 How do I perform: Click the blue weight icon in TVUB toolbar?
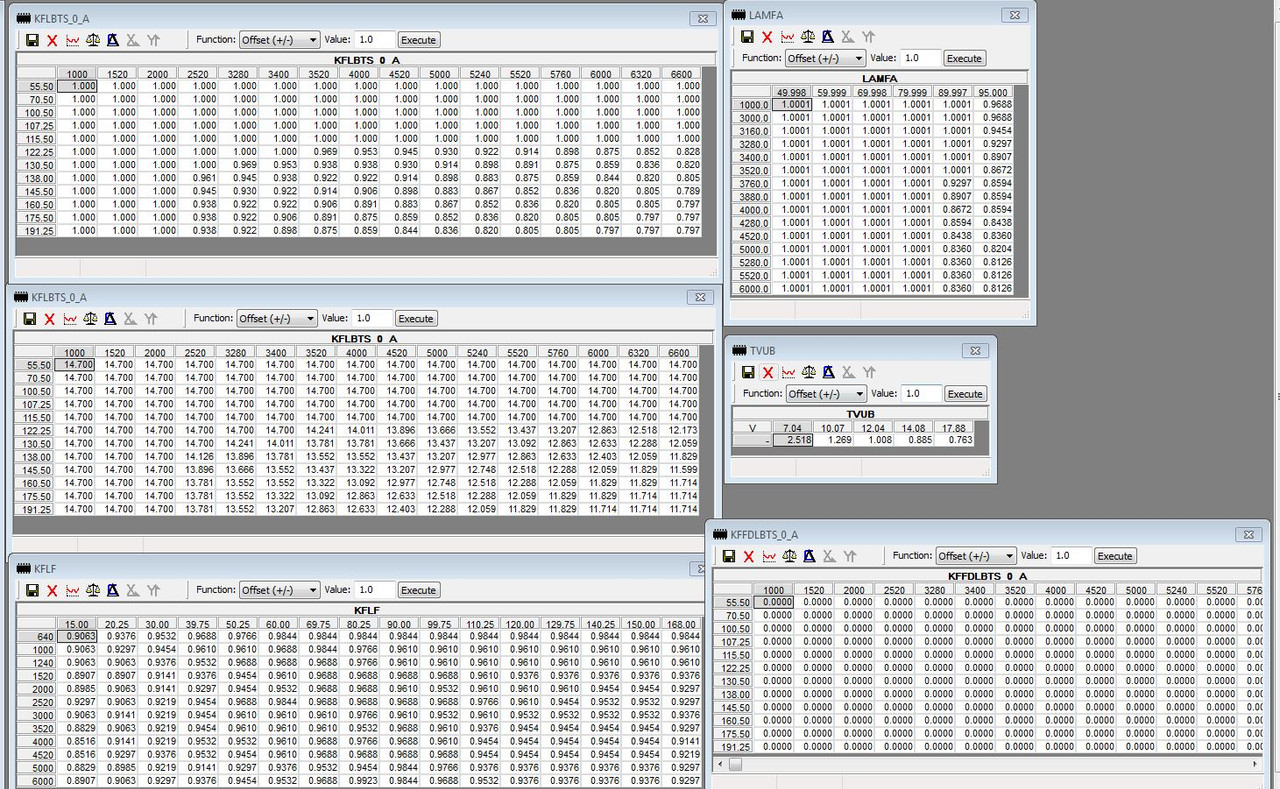(x=829, y=372)
